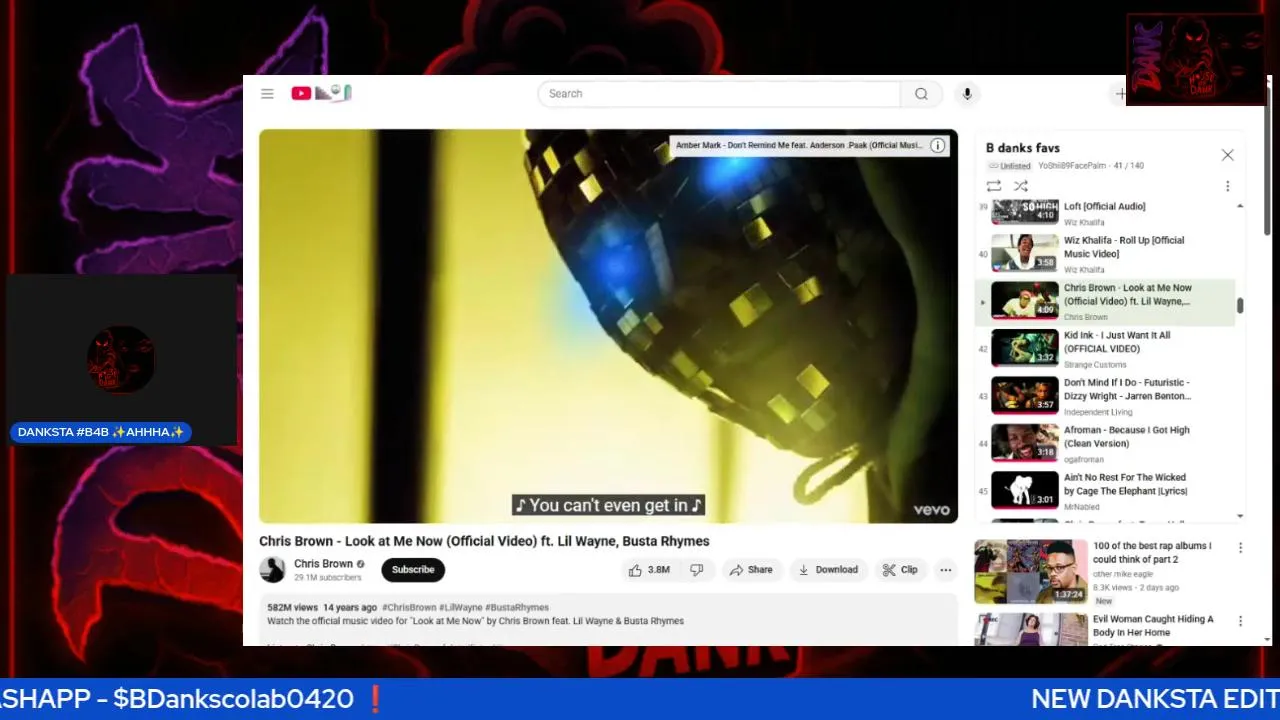Viewport: 1280px width, 720px height.
Task: Open more actions ellipsis under video
Action: tap(945, 570)
